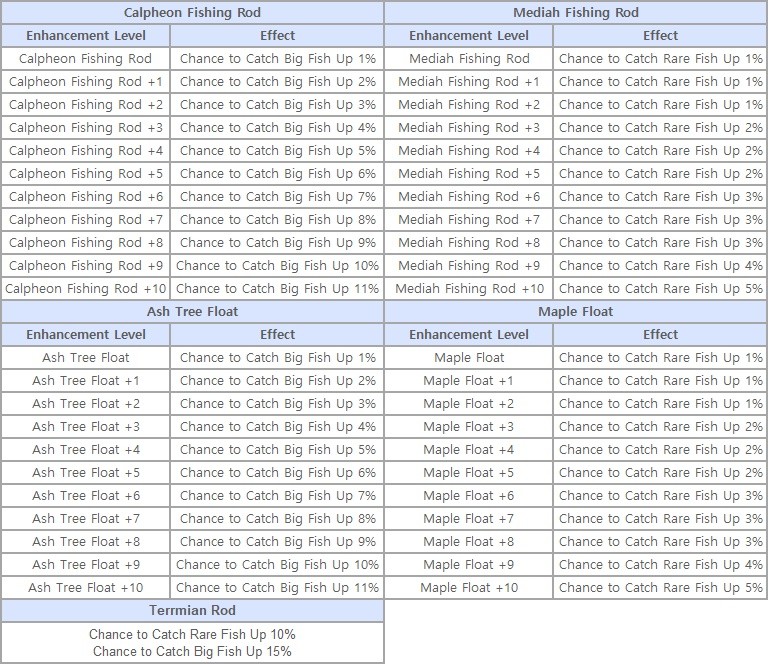Select the Ash Tree Float +2 cell
The image size is (768, 664).
pyautogui.click(x=86, y=404)
